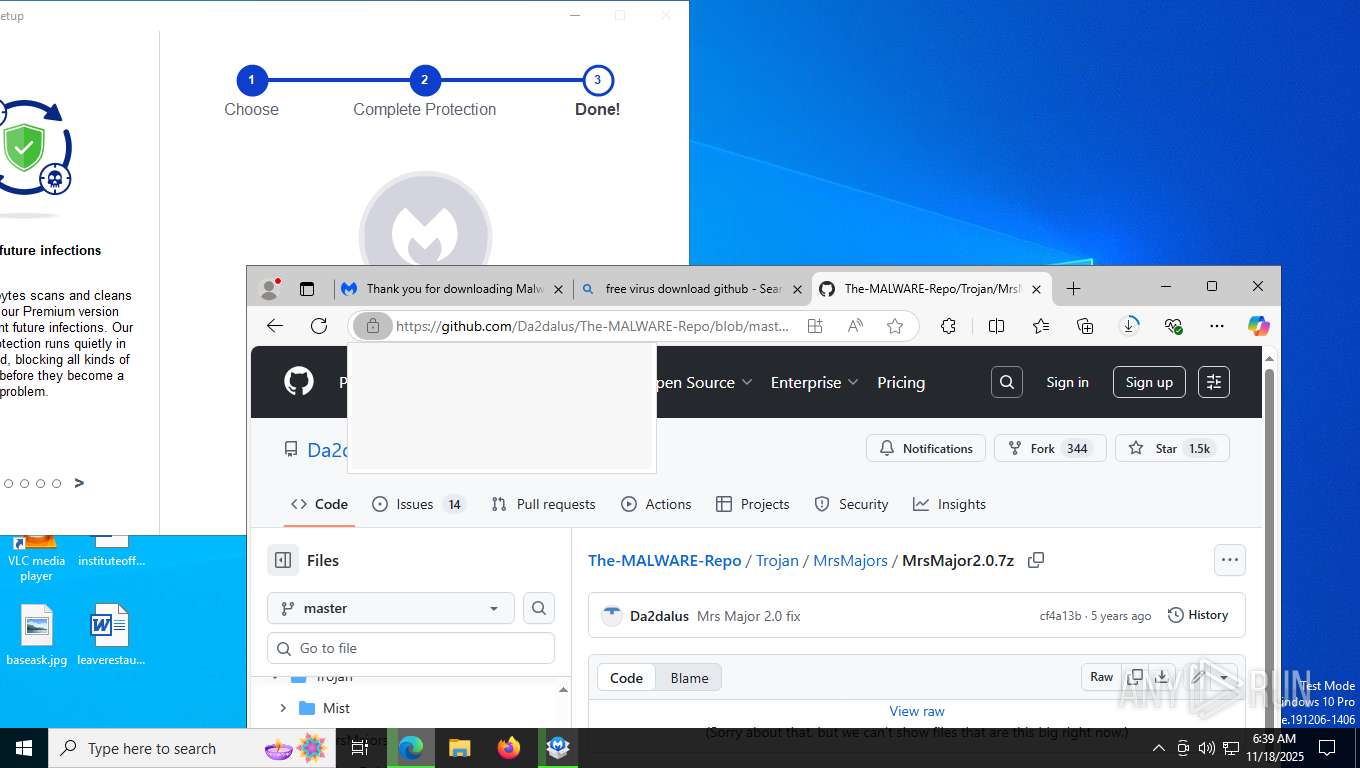The image size is (1360, 768).
Task: Refresh the GitHub page
Action: [319, 326]
